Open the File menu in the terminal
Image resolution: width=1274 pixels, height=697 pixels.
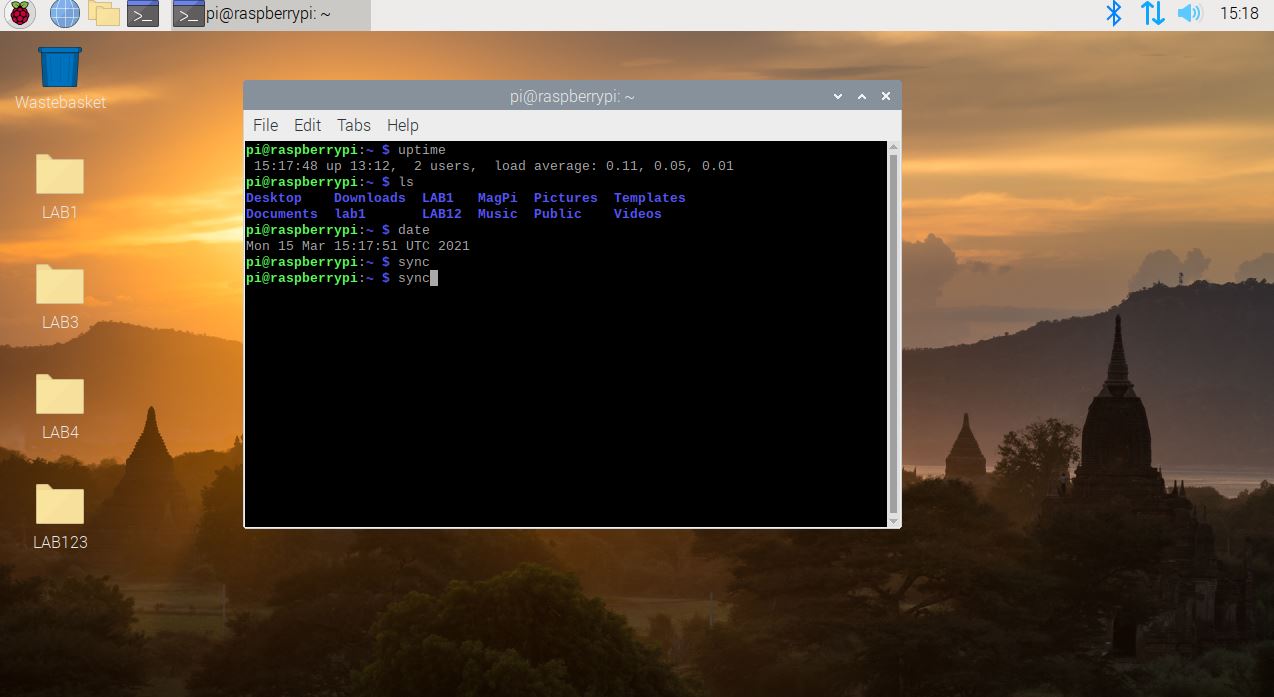click(265, 125)
